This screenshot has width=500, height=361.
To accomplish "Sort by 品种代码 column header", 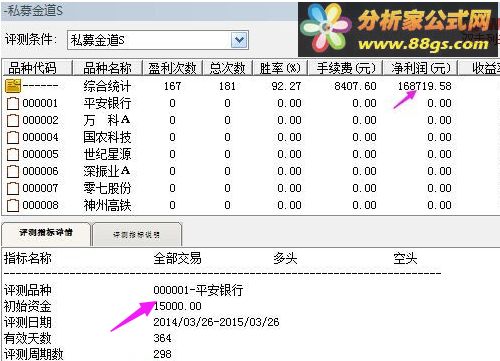I will click(37, 68).
